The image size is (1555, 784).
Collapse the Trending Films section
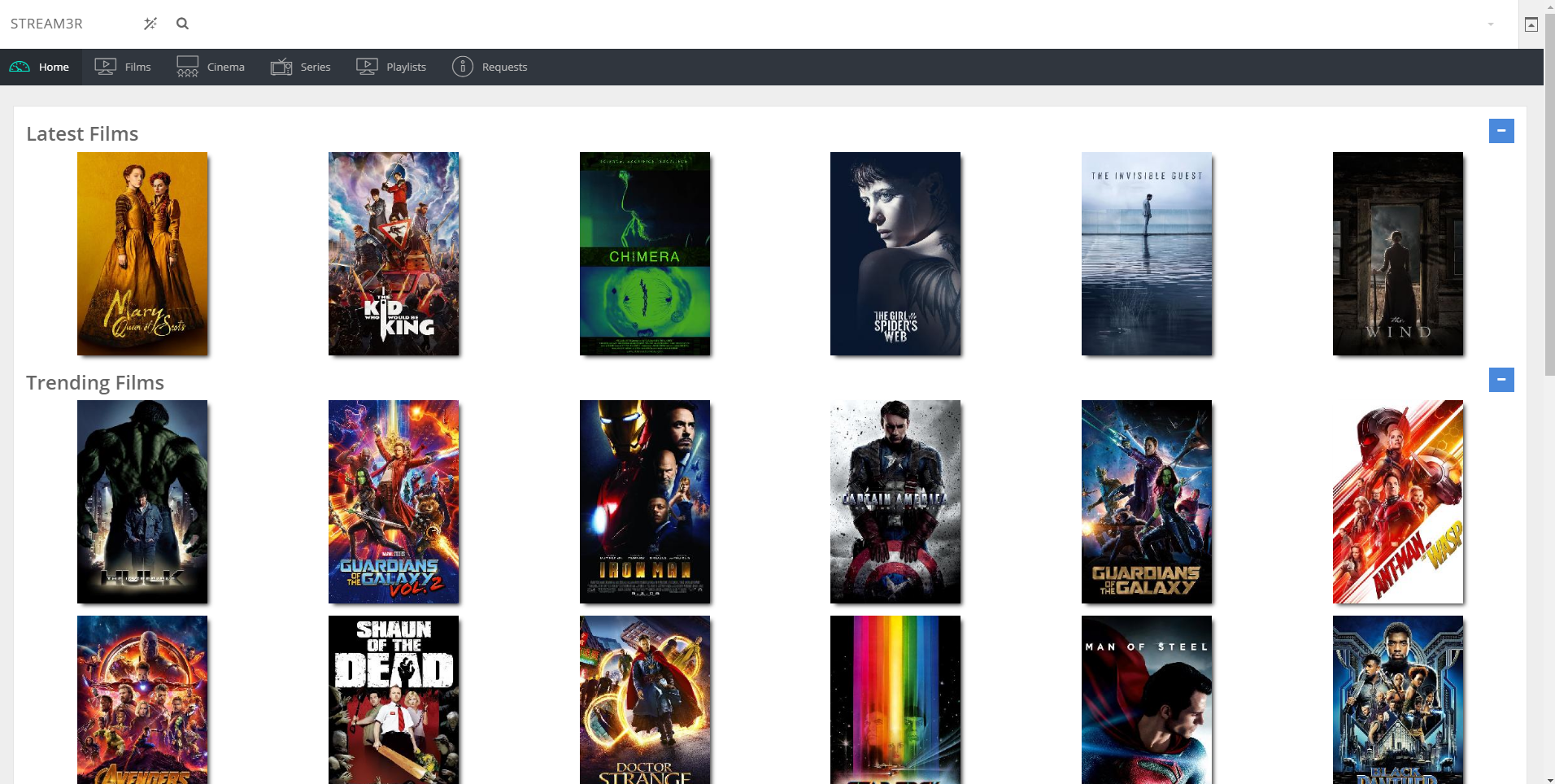(x=1501, y=380)
